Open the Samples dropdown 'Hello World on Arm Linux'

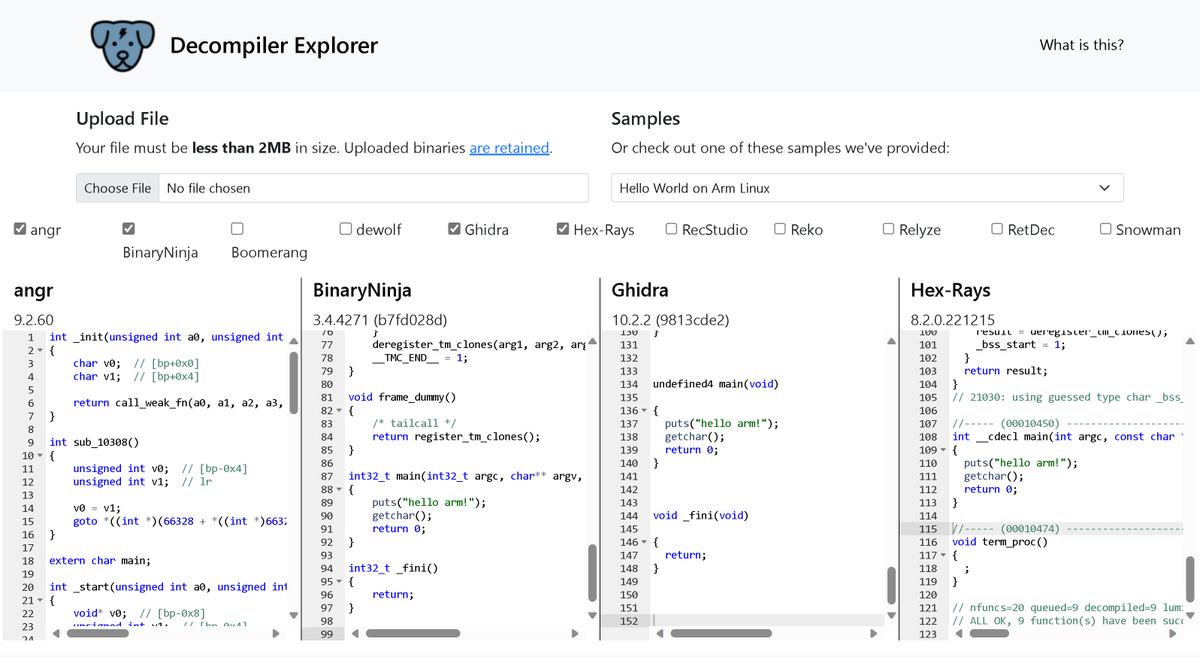point(867,188)
